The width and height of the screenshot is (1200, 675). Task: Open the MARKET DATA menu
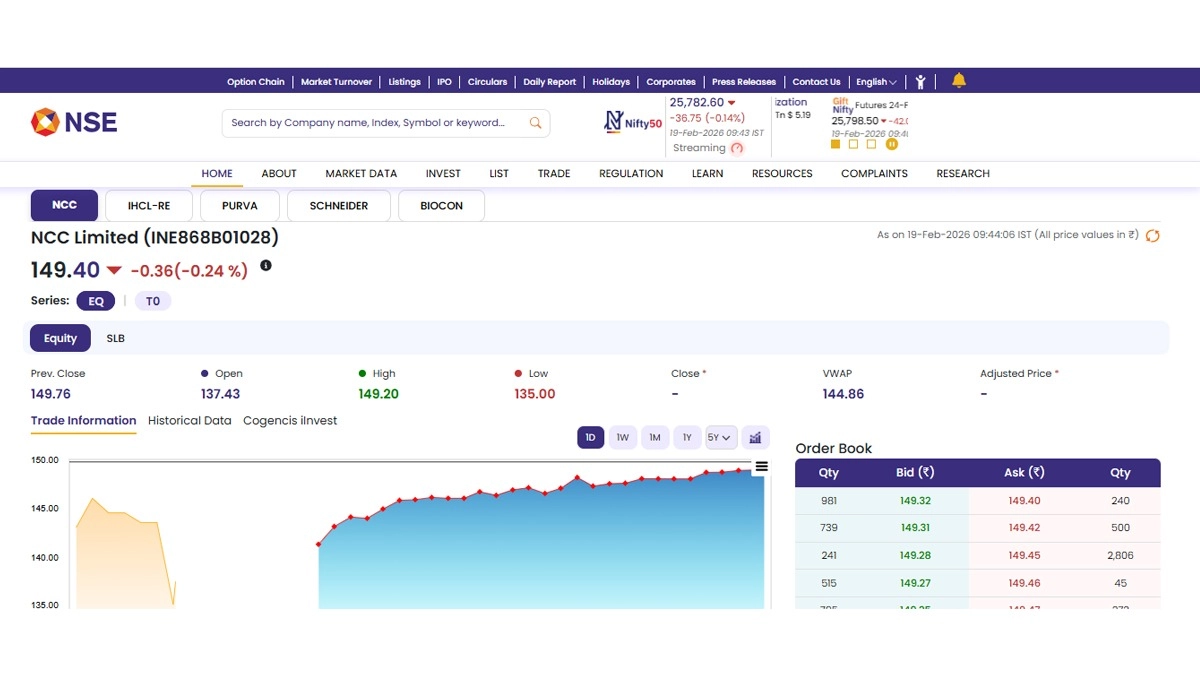pos(361,173)
